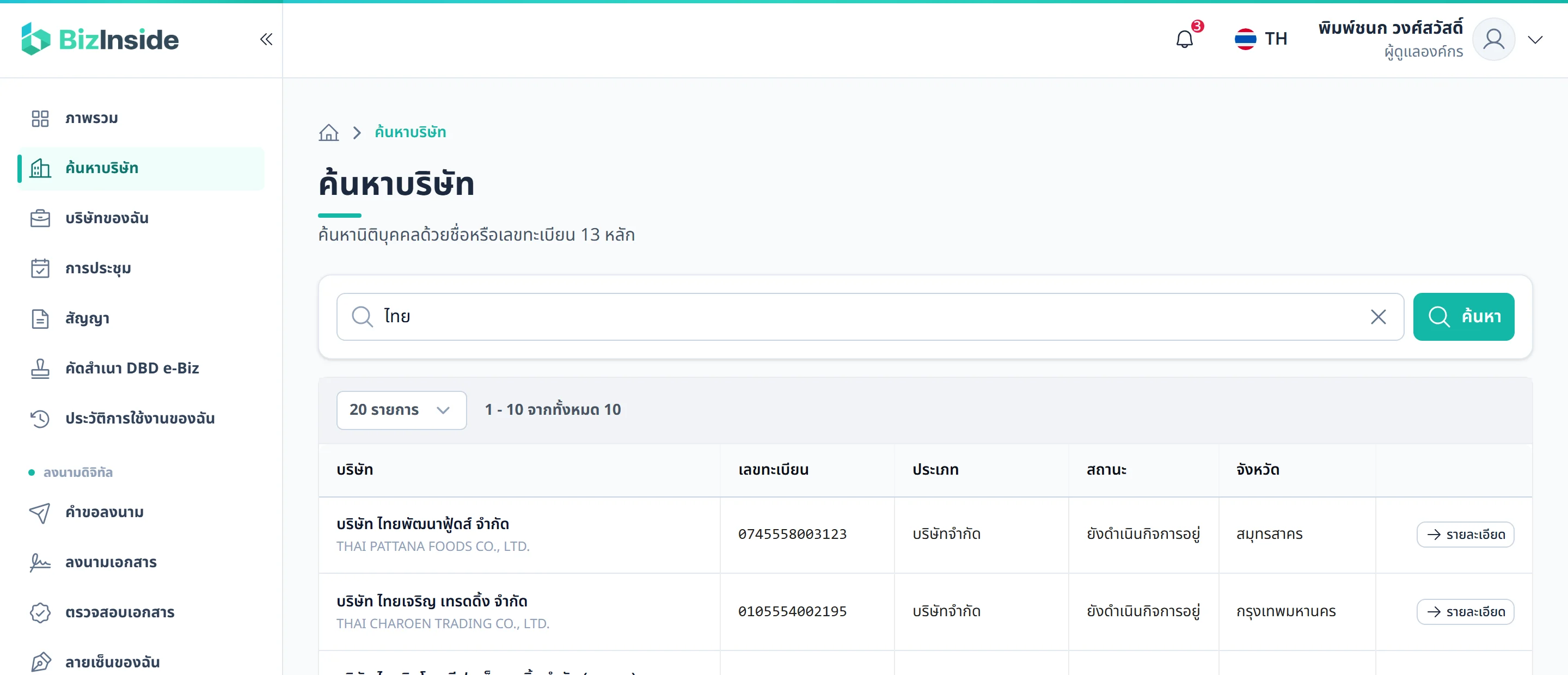
Task: Open the notifications bell
Action: click(1185, 40)
